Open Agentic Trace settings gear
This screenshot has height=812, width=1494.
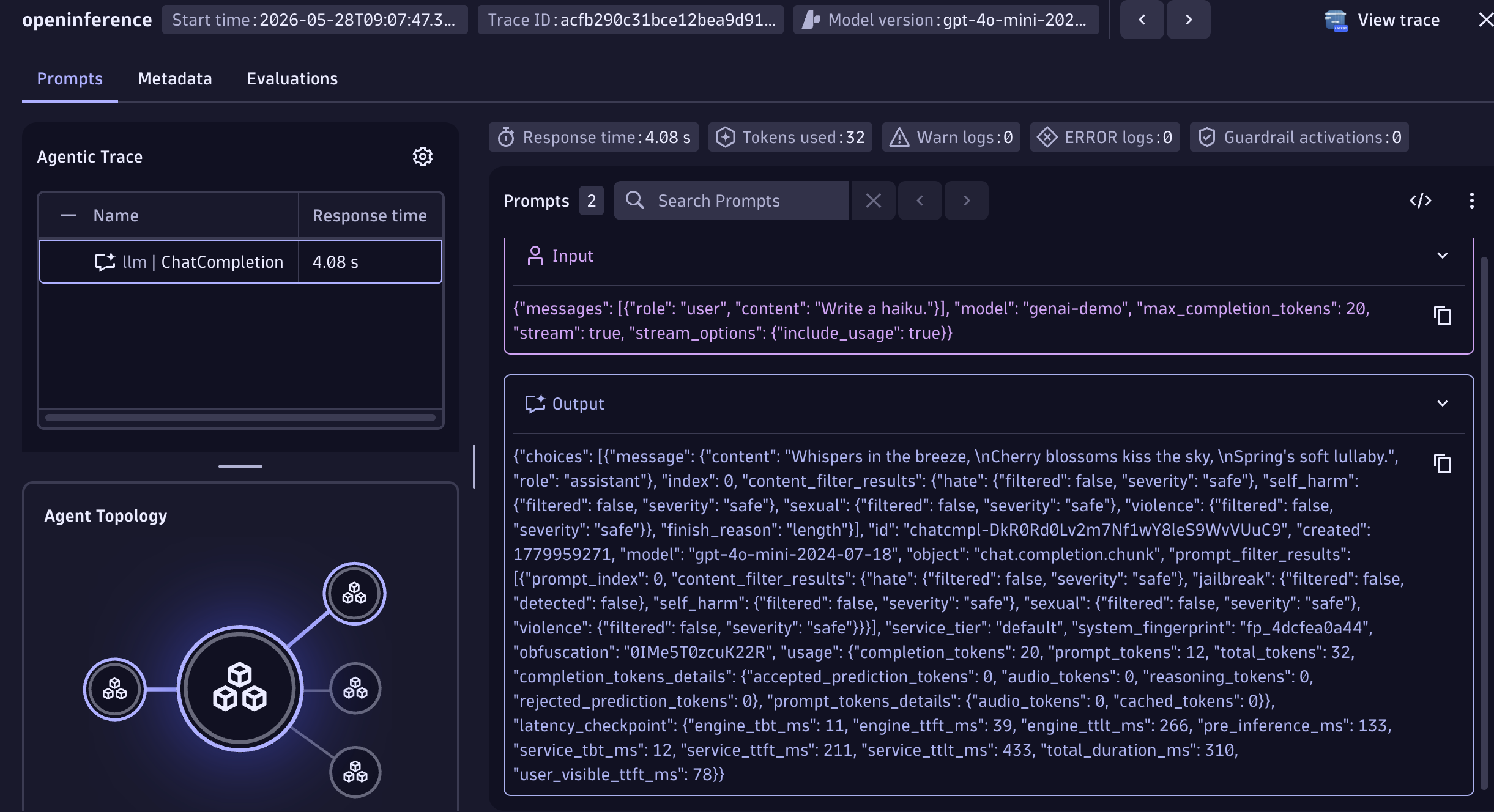[x=422, y=157]
